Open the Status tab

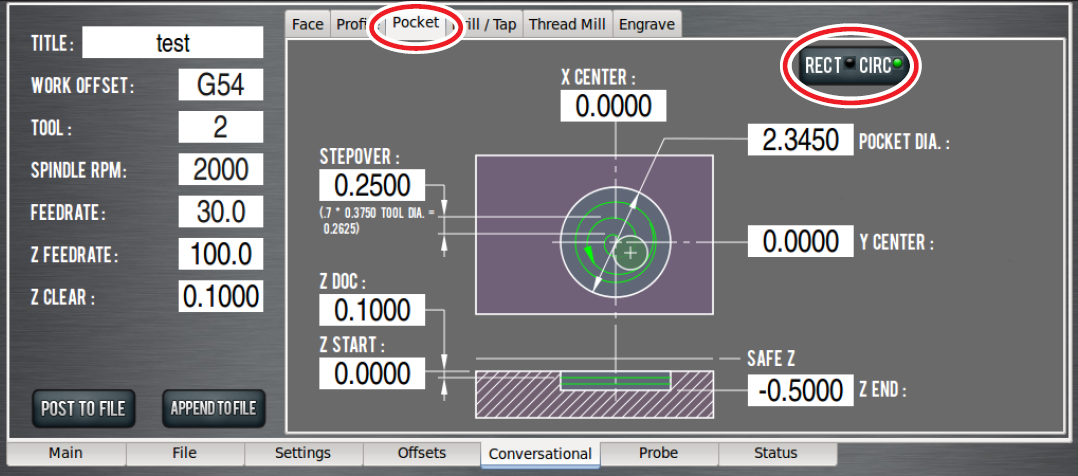776,453
